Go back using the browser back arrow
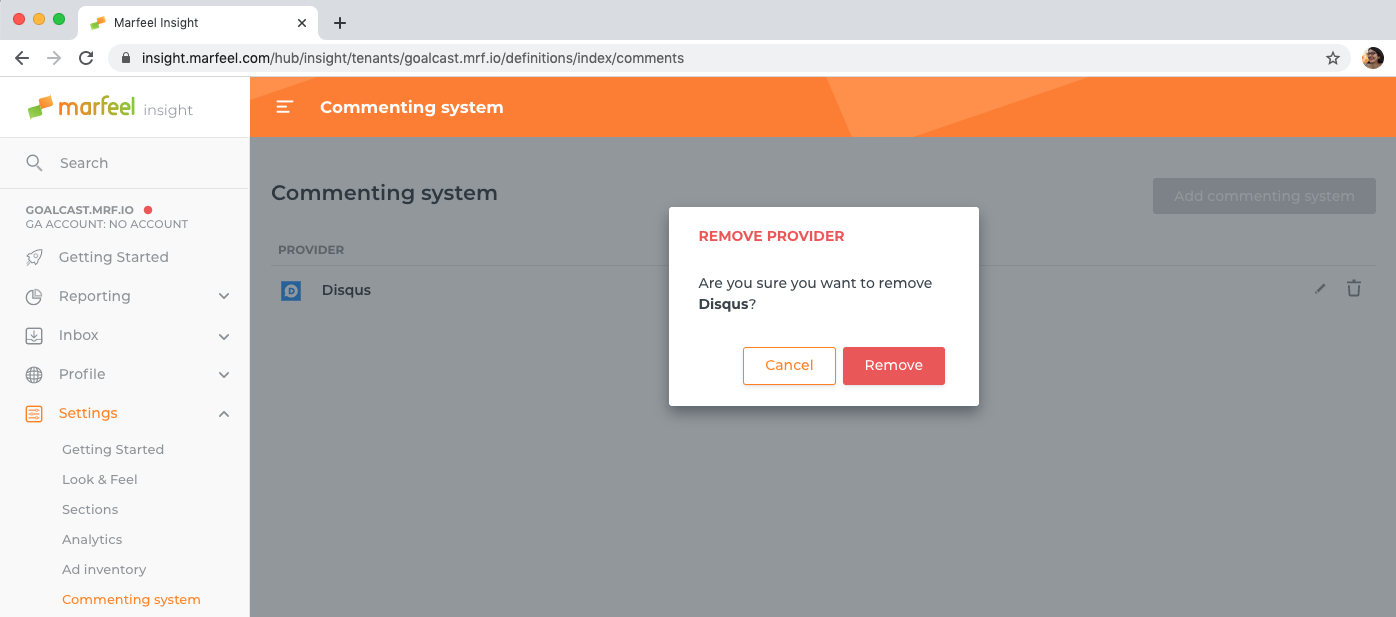The image size is (1396, 617). 22,58
